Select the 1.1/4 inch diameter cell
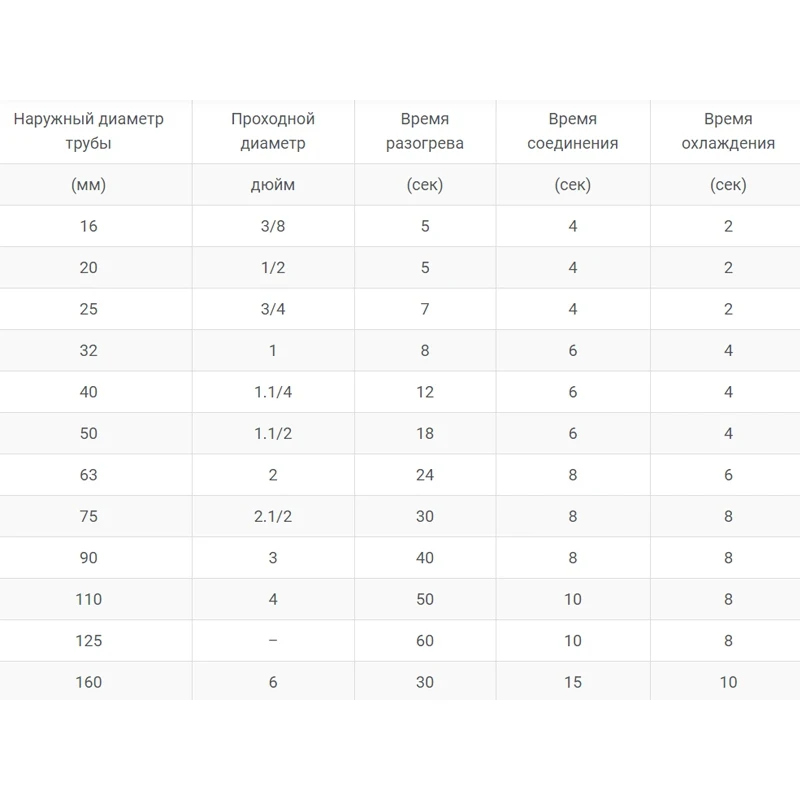This screenshot has width=800, height=800. pos(273,392)
